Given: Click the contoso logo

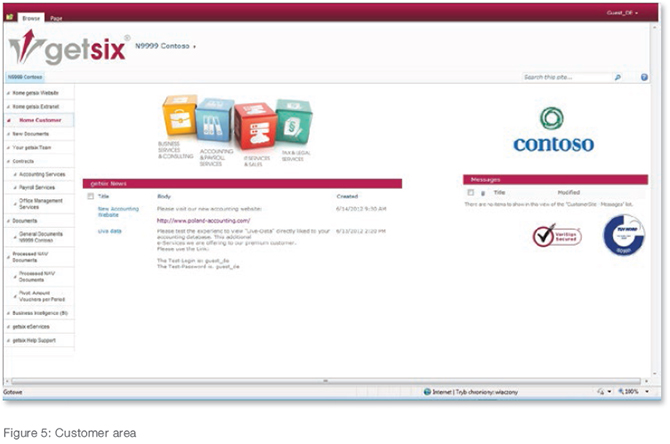Looking at the screenshot, I should (x=553, y=130).
